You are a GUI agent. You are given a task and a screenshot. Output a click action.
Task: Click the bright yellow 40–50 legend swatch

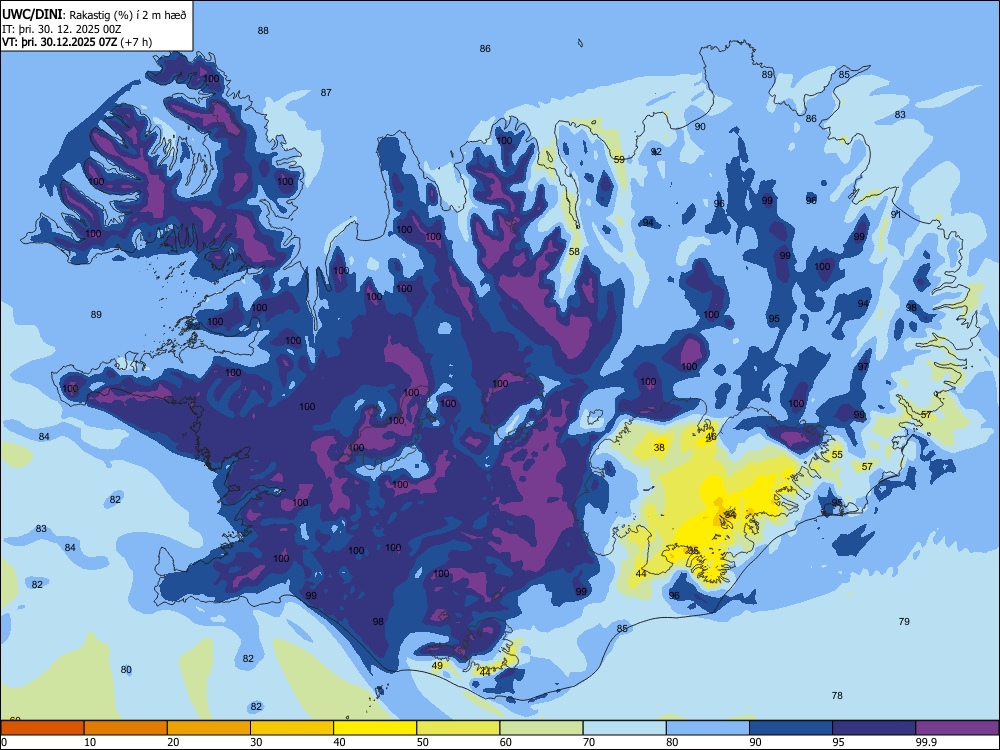(x=375, y=728)
